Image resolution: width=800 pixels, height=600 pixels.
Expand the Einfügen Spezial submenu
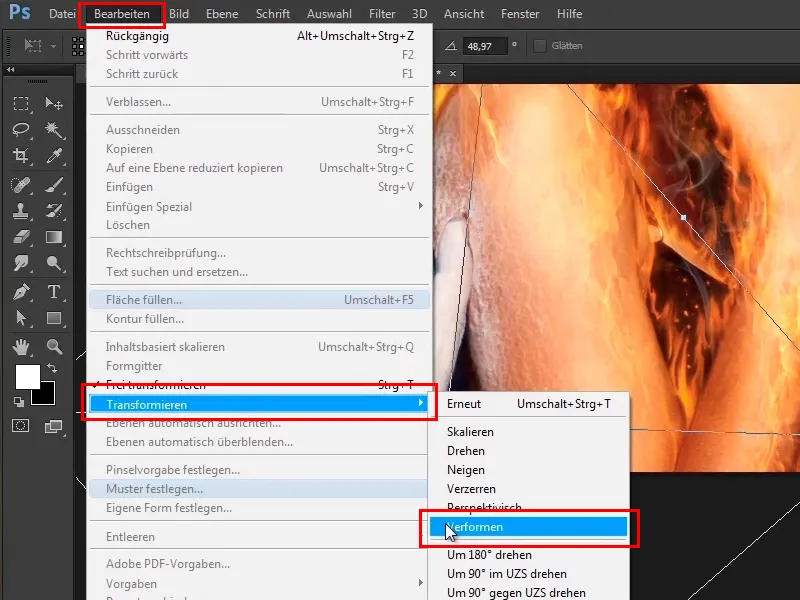[x=420, y=206]
